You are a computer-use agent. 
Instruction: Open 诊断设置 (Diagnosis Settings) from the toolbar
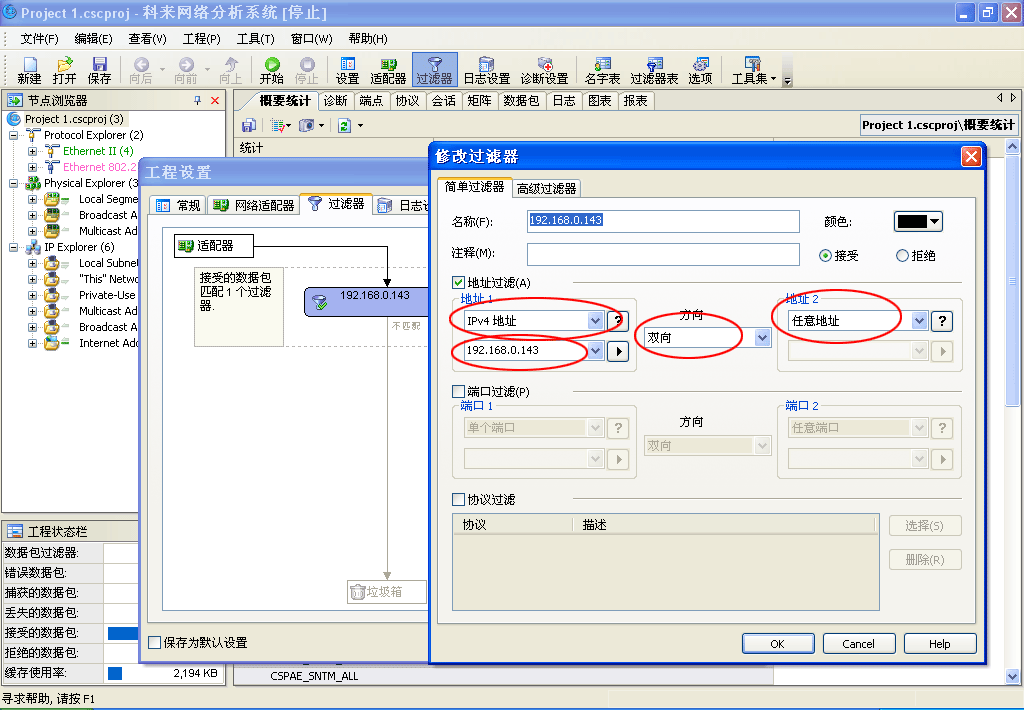coord(544,70)
